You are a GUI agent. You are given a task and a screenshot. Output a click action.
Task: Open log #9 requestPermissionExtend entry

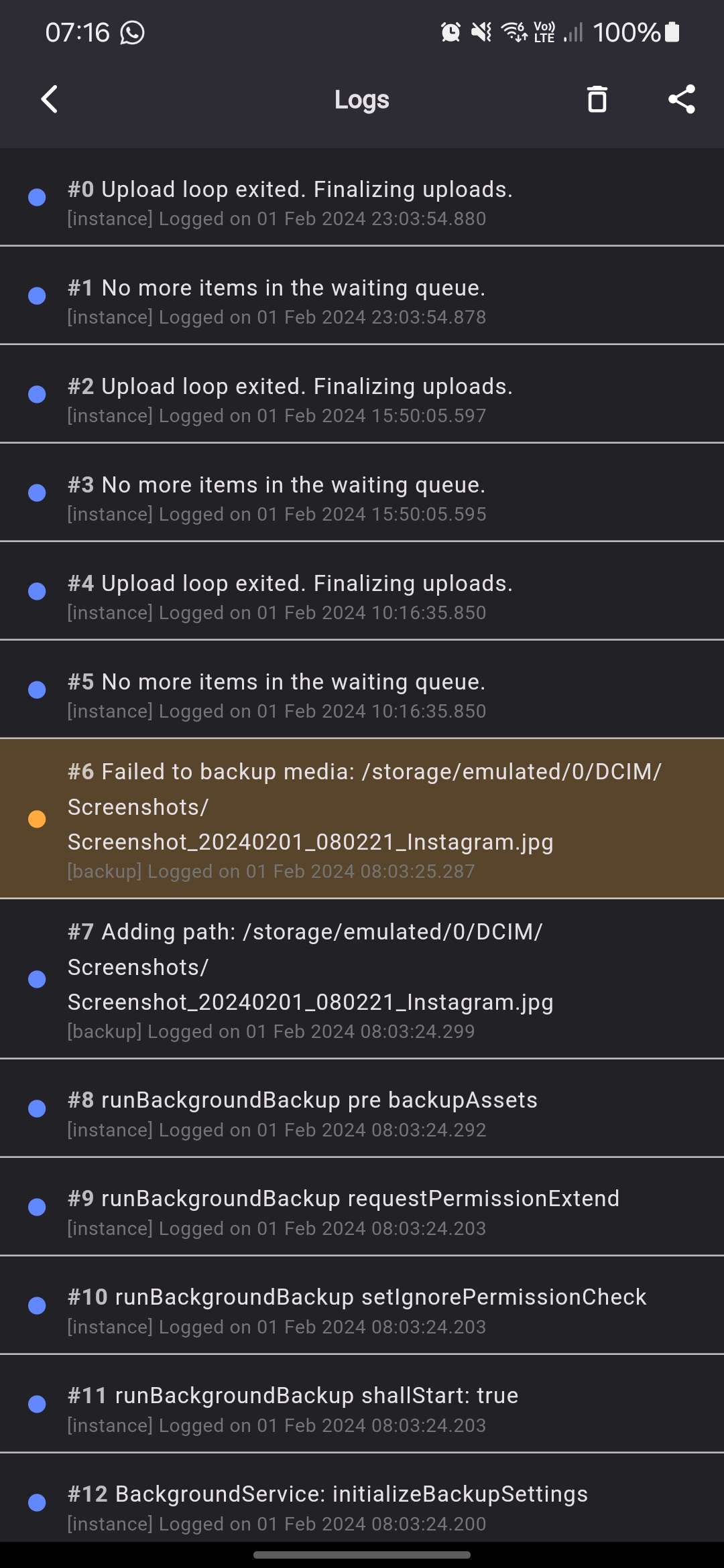(x=362, y=1207)
